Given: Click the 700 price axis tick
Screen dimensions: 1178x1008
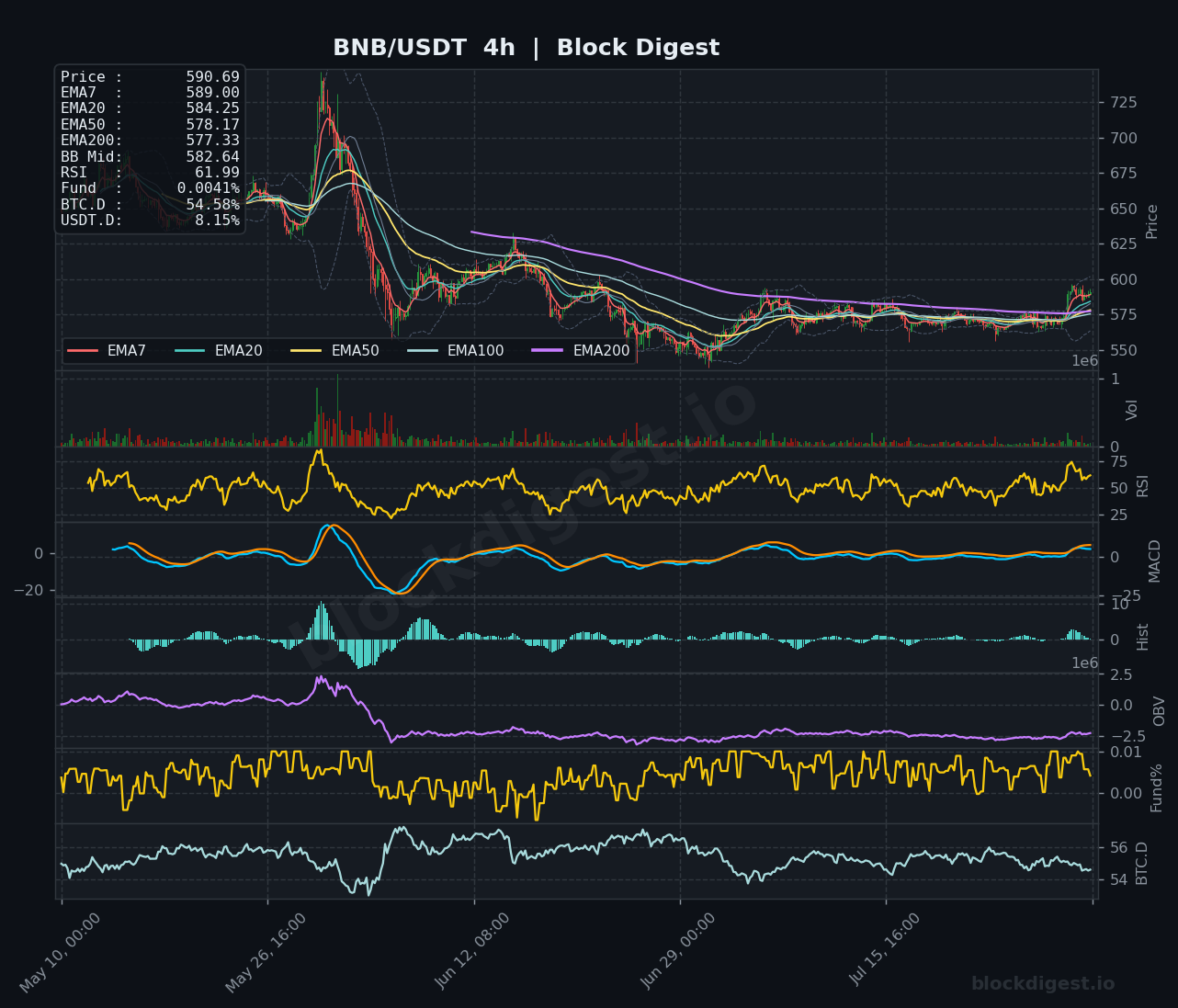Looking at the screenshot, I should [x=1124, y=139].
